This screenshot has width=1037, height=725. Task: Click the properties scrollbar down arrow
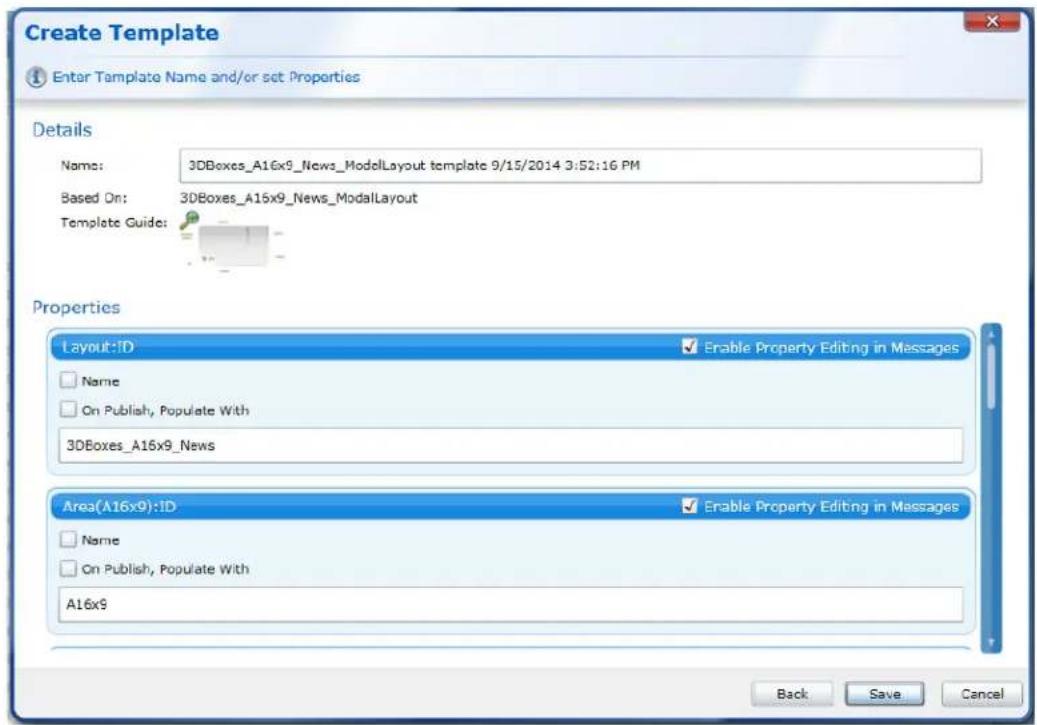click(991, 642)
